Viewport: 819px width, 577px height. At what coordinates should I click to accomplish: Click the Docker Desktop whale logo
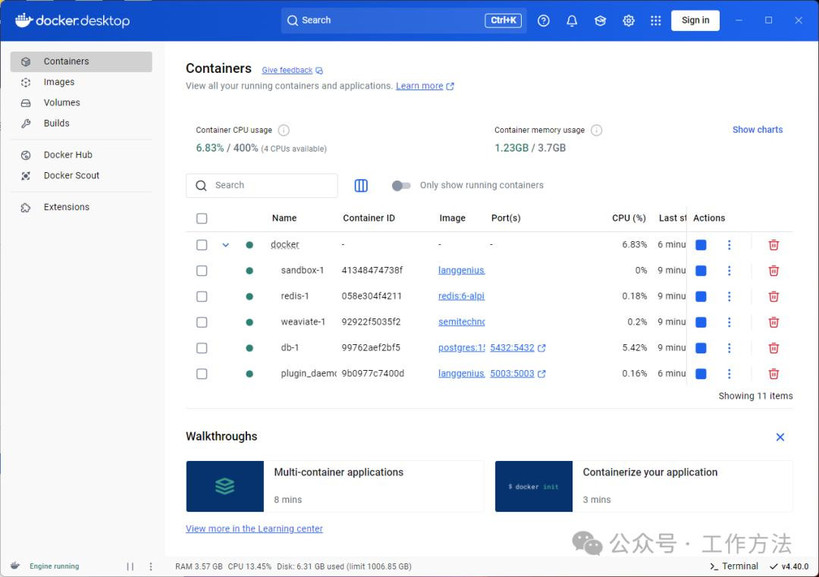[x=73, y=20]
